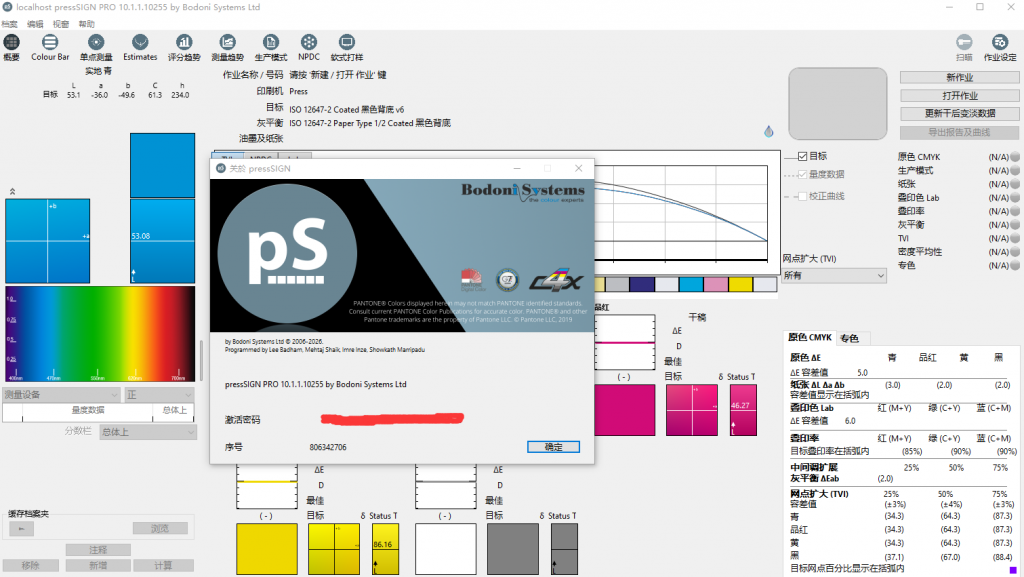Switch to 生产模式 production mode icon
This screenshot has width=1024, height=577.
click(270, 43)
